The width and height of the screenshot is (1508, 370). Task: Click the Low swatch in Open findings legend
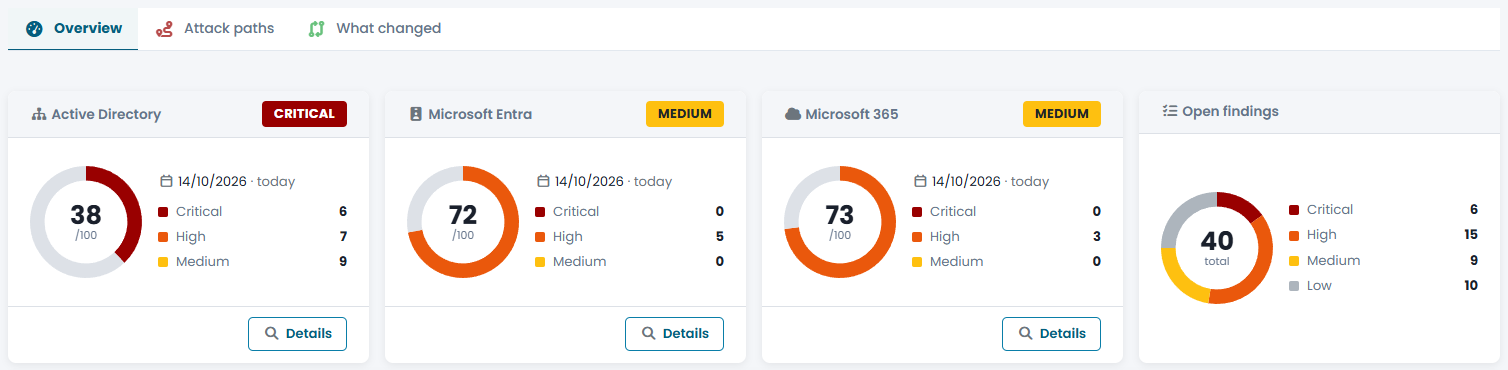(x=1295, y=286)
